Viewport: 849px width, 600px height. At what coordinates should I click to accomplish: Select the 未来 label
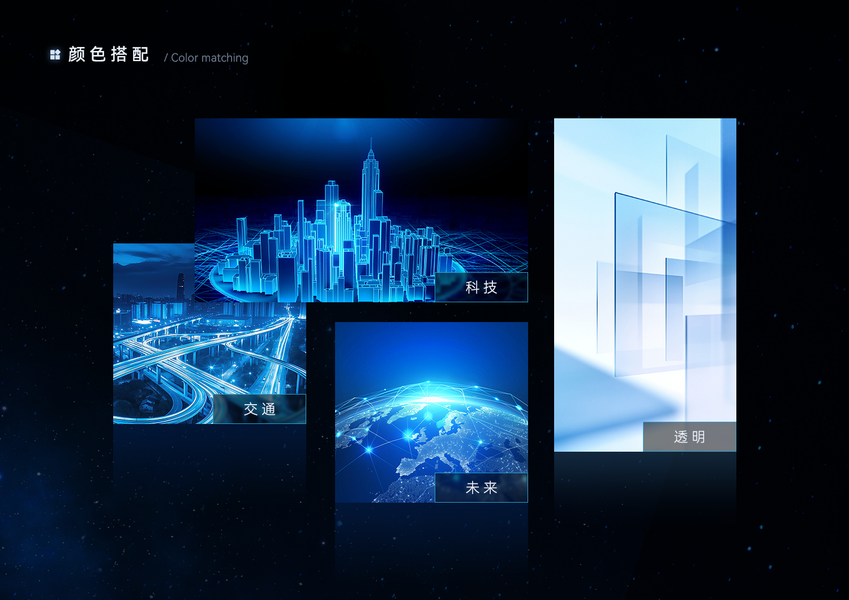click(x=481, y=488)
